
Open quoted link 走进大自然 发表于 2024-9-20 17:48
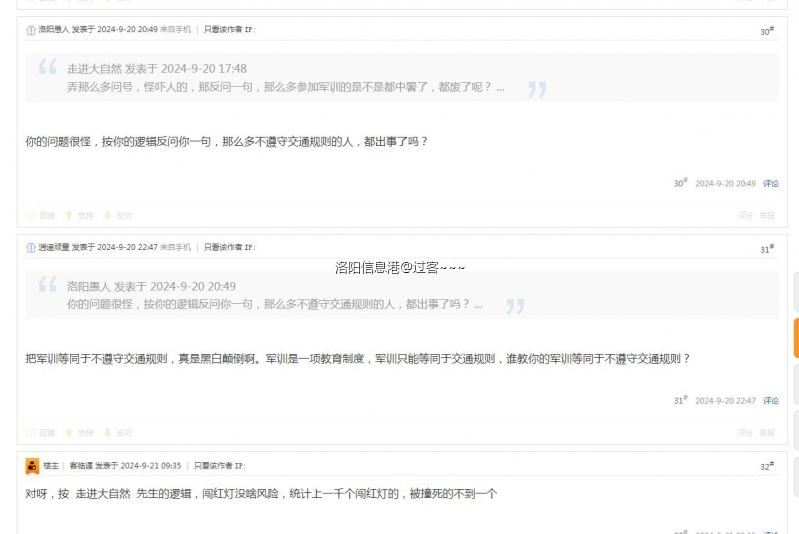point(157,69)
